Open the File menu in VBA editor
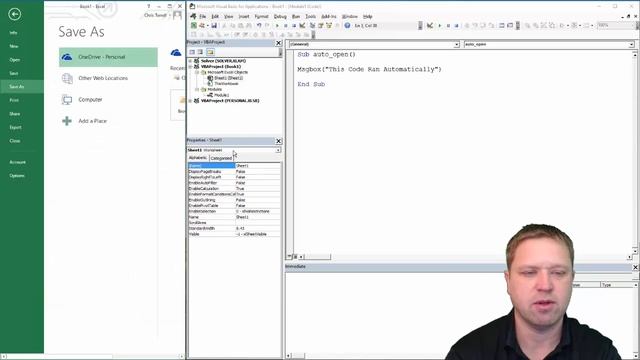 (202, 17)
